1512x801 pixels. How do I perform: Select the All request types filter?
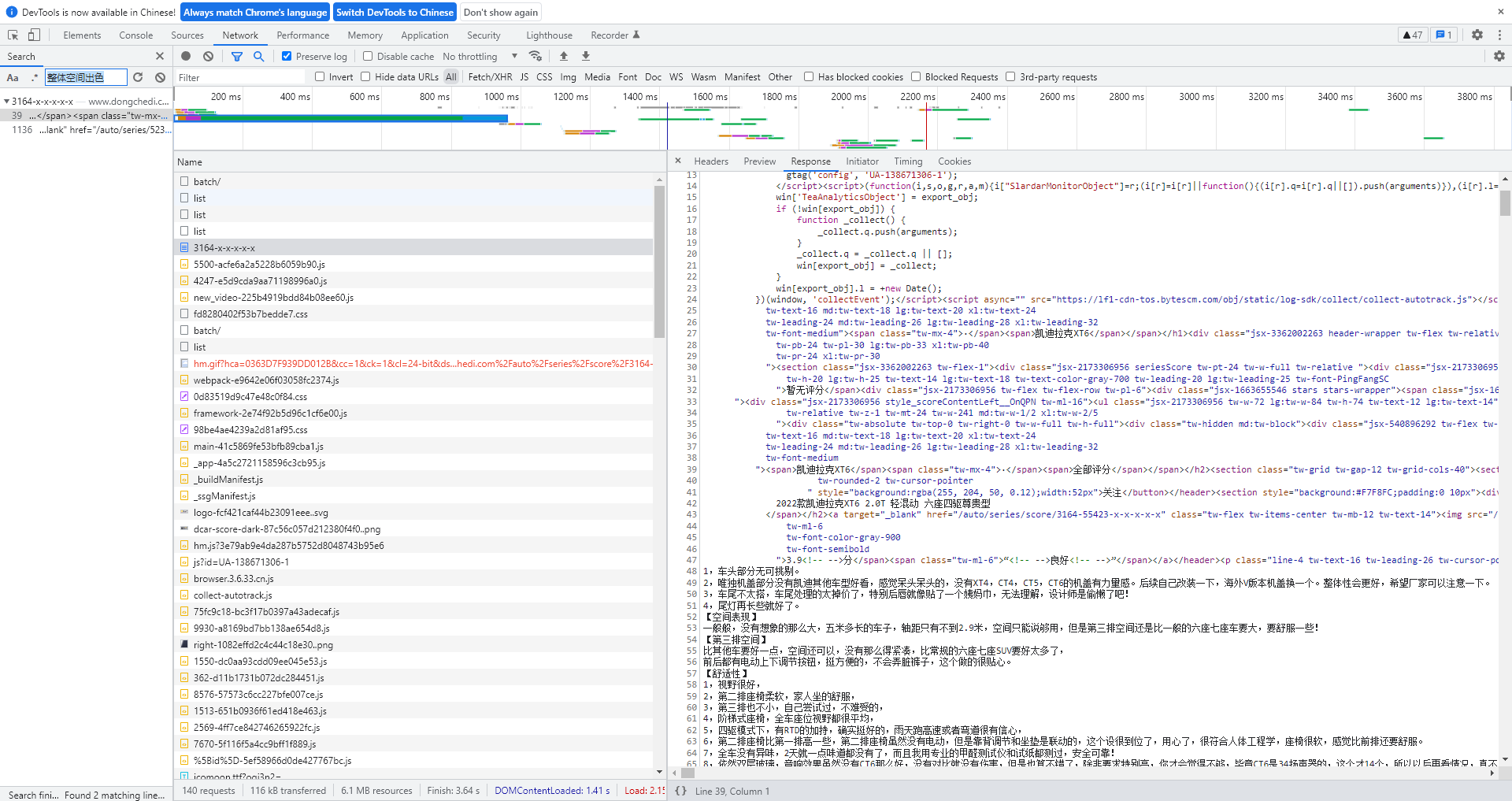(x=450, y=76)
